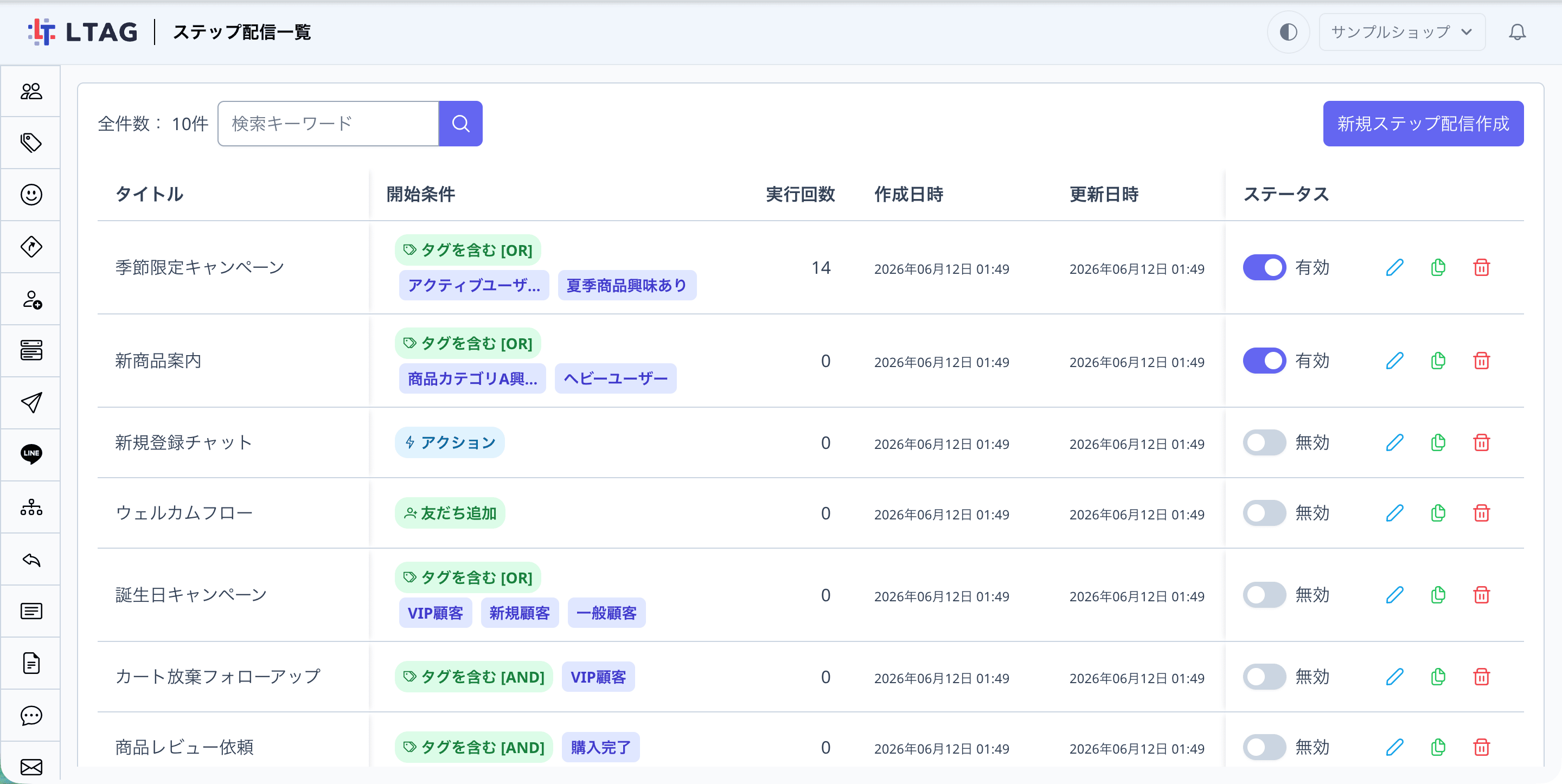Toggle dark mode contrast icon
Viewport: 1562px width, 784px height.
[1289, 31]
